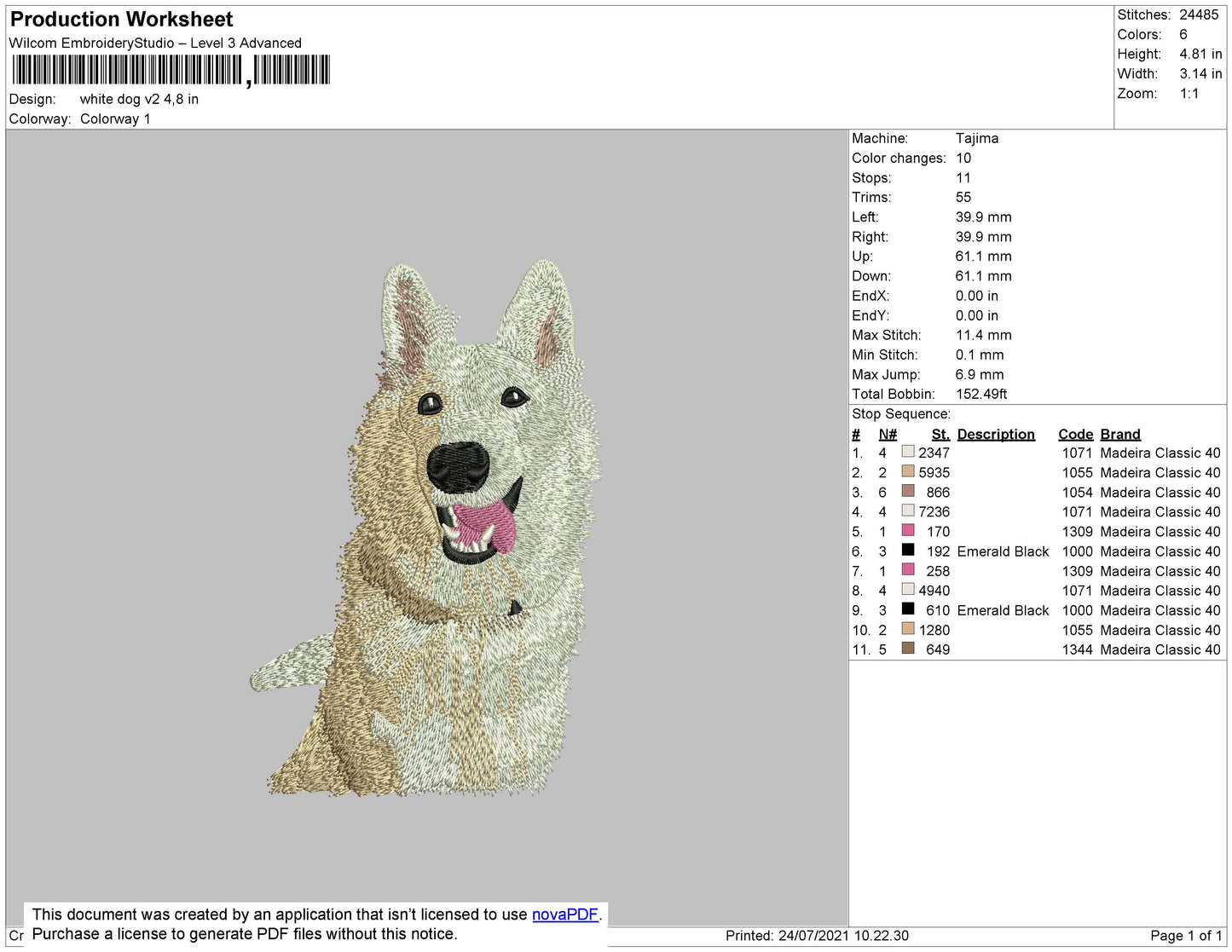Select tan swatch for stop 2
The width and height of the screenshot is (1232, 952).
point(908,471)
